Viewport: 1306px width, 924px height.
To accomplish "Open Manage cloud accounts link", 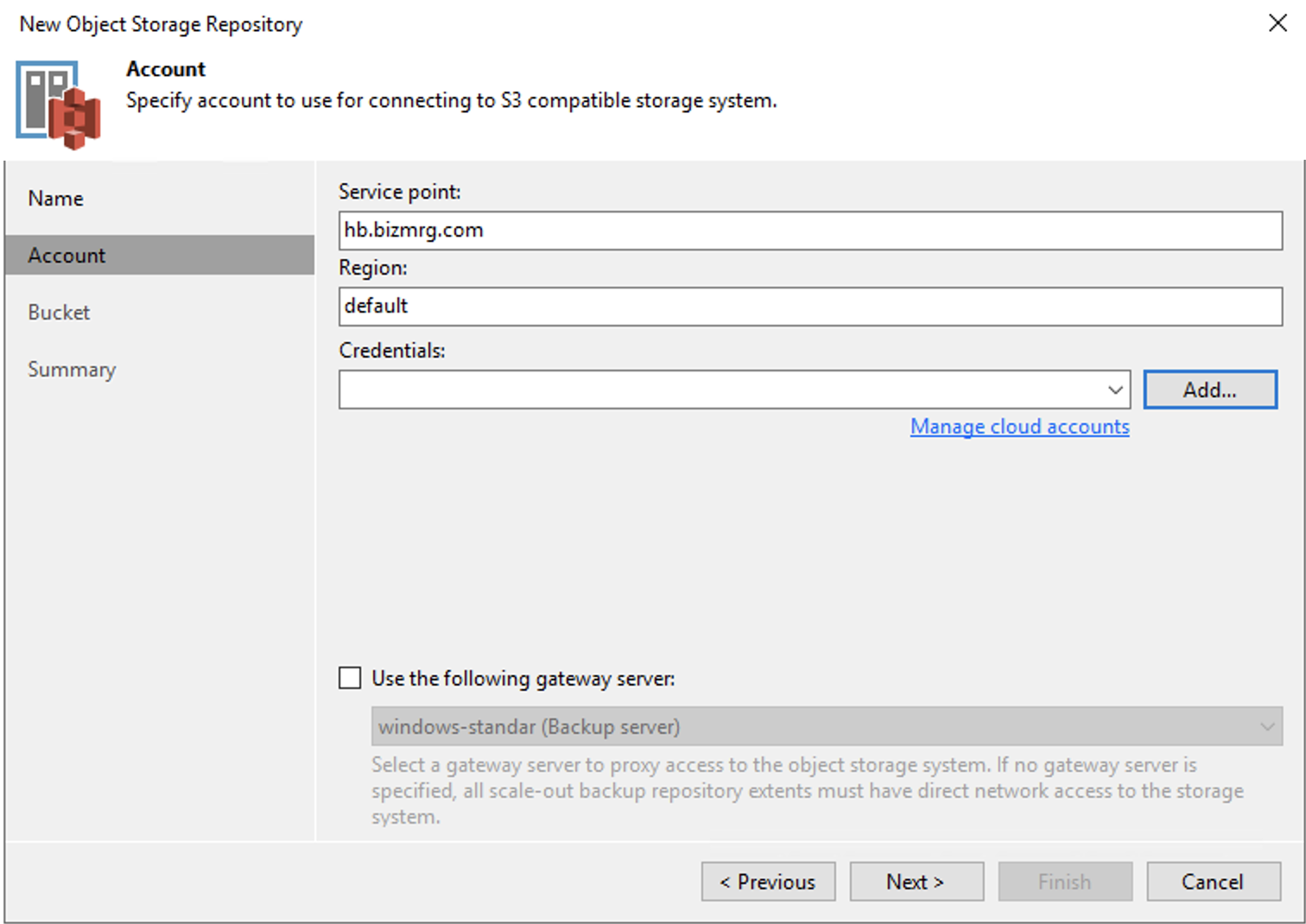I will tap(1020, 427).
